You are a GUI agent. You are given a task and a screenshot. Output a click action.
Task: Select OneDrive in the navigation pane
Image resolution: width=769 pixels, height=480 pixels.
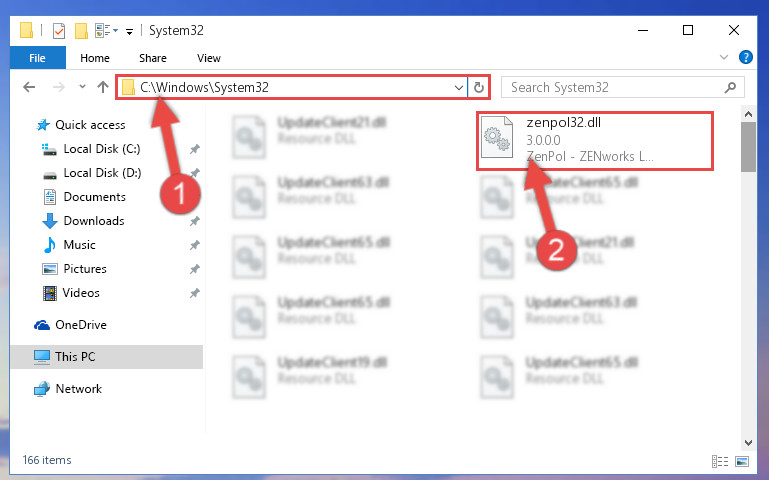pyautogui.click(x=80, y=325)
